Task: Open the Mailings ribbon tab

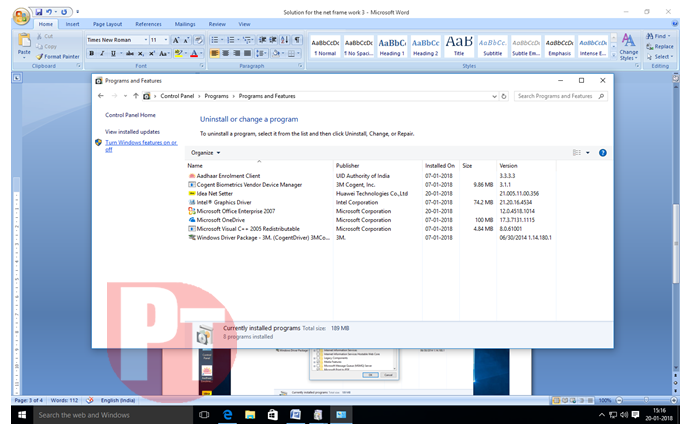Action: (185, 24)
